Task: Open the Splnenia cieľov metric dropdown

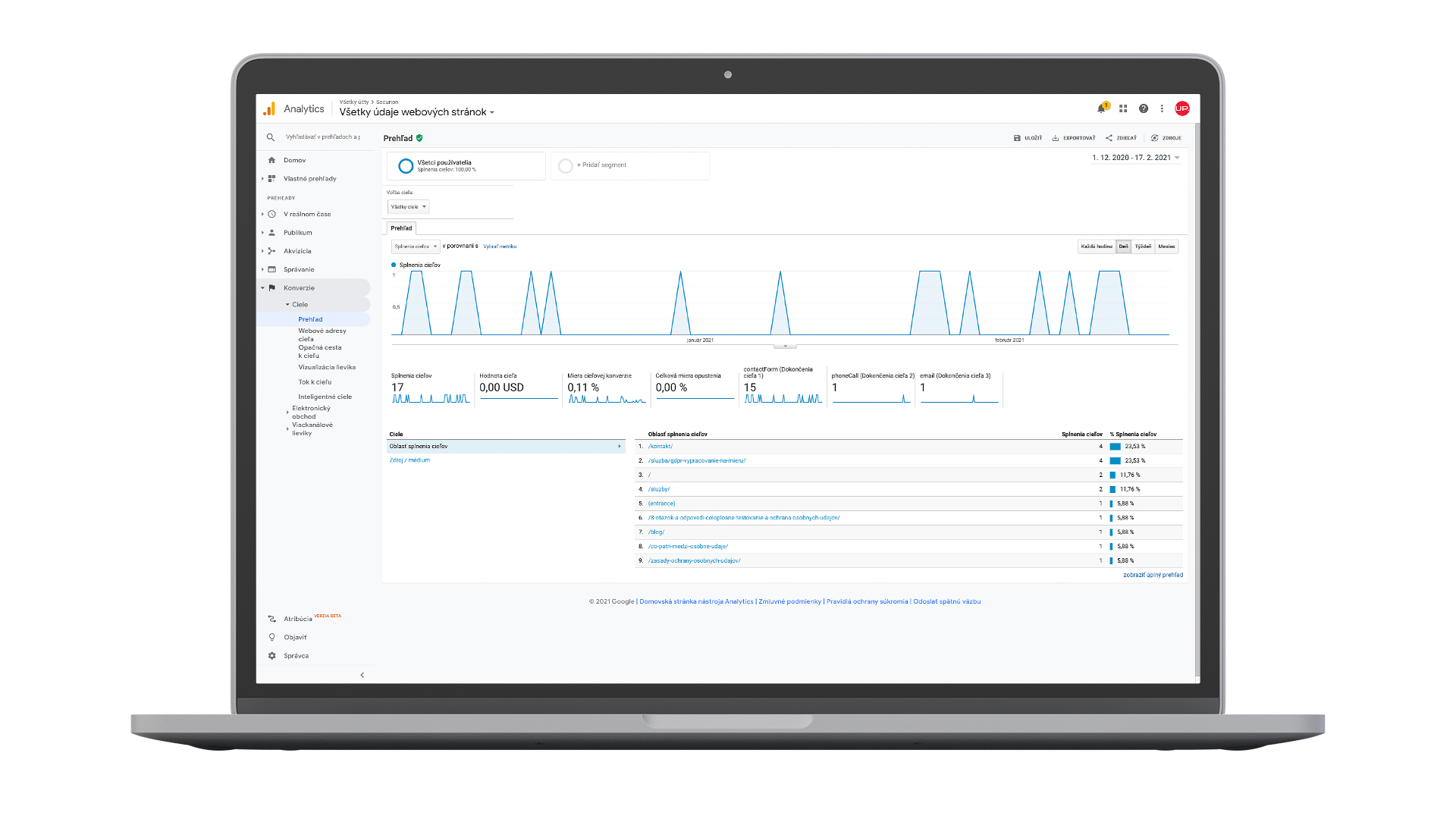Action: point(416,246)
